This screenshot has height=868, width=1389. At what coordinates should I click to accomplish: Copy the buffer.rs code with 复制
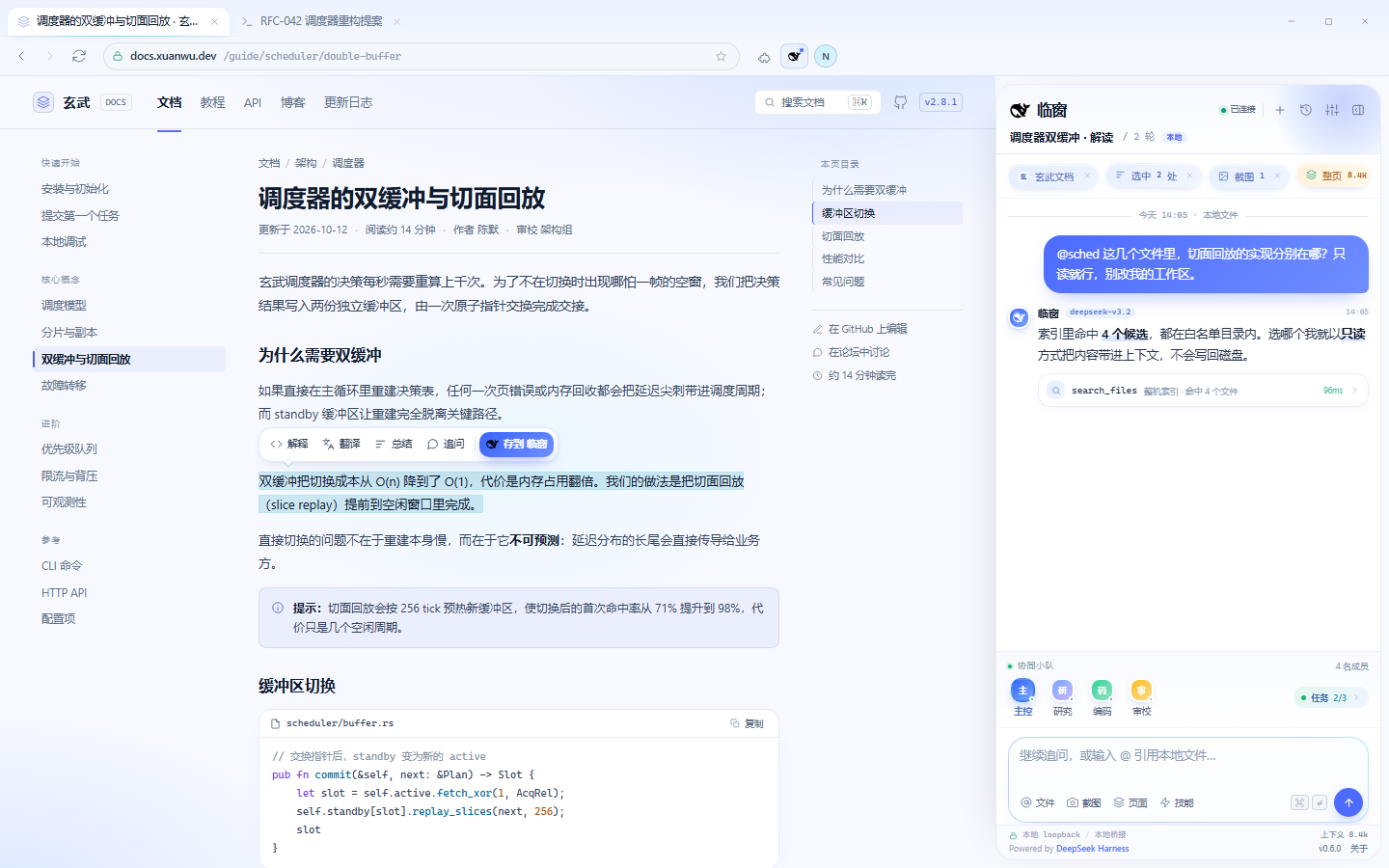click(747, 723)
